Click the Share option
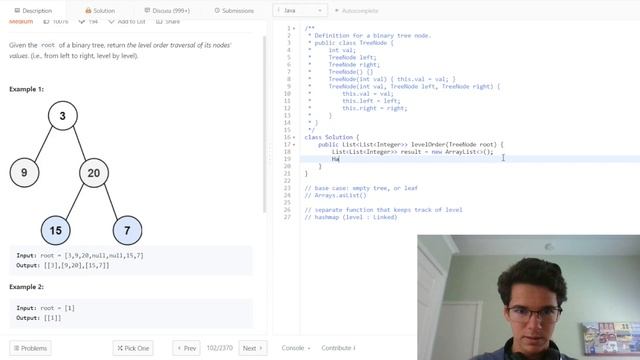640x360 pixels. click(x=168, y=22)
